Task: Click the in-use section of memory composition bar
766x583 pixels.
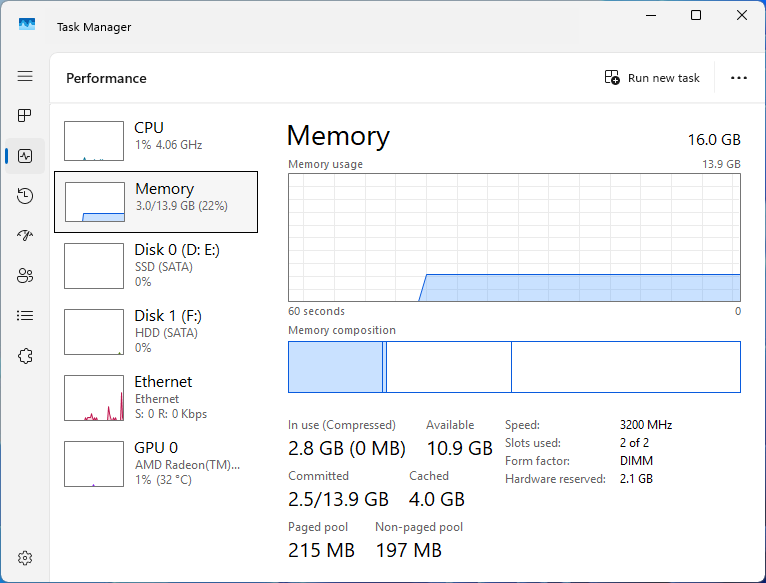Action: [335, 367]
